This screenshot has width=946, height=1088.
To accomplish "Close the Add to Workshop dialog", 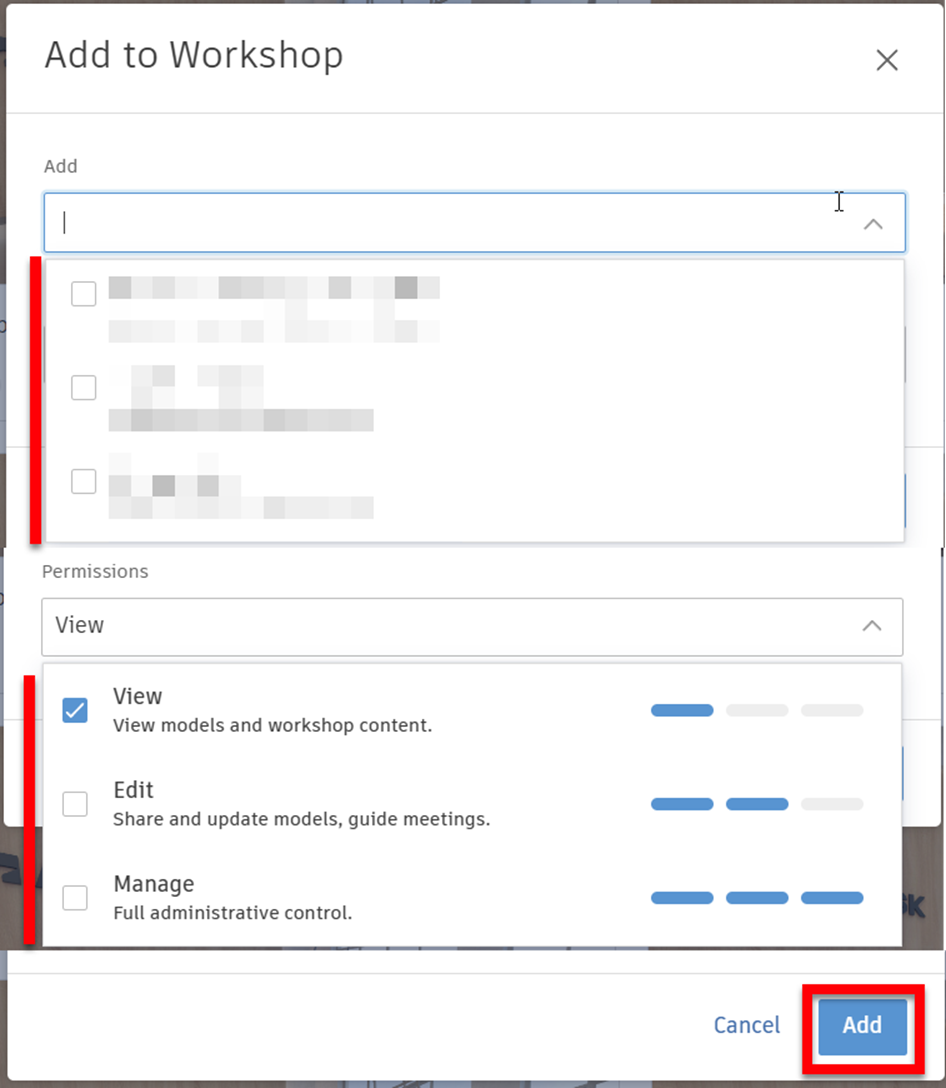I will tap(886, 60).
